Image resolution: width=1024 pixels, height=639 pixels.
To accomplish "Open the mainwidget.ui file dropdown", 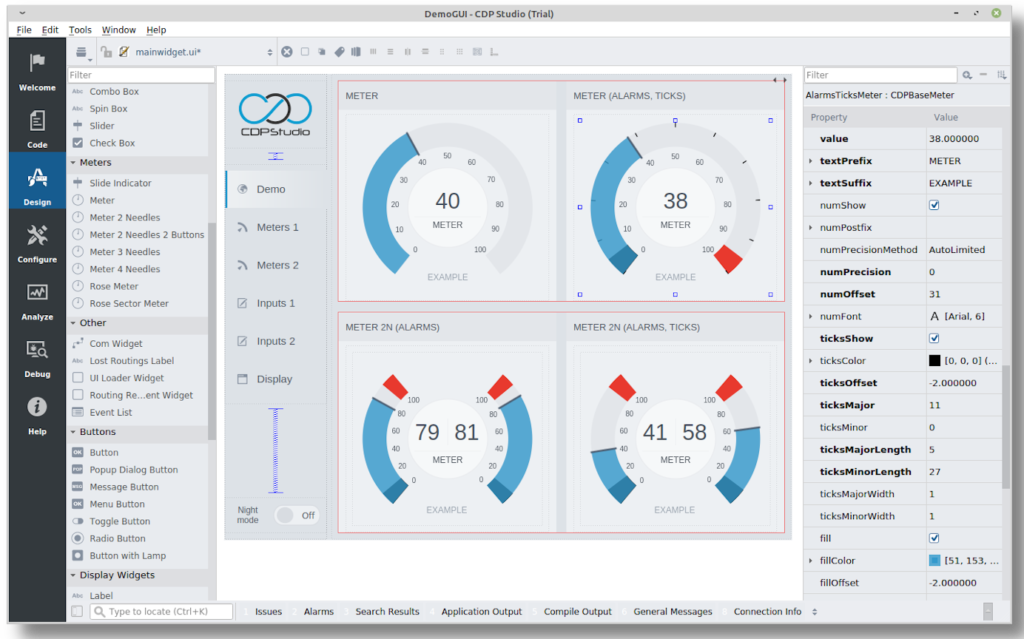I will [269, 52].
